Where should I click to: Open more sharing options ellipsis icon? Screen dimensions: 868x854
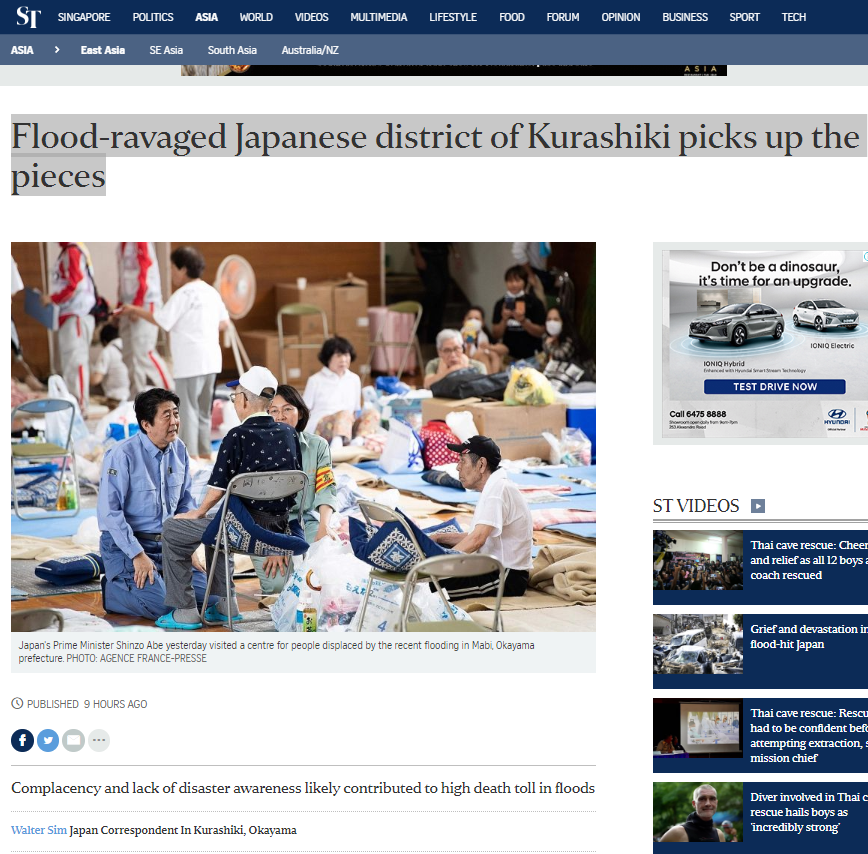pyautogui.click(x=99, y=740)
